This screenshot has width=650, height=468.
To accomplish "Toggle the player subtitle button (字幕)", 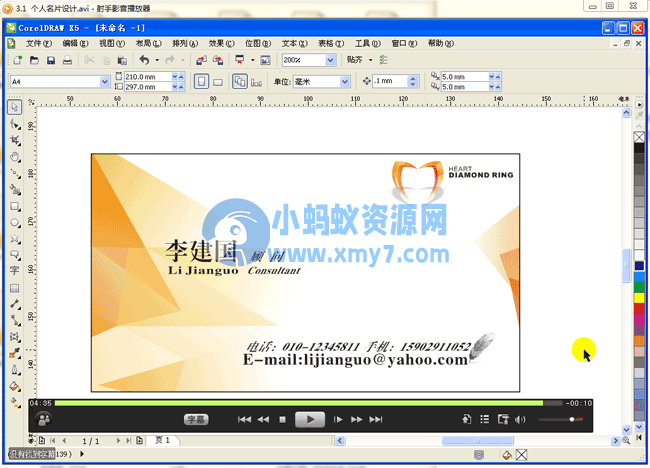I will click(196, 420).
